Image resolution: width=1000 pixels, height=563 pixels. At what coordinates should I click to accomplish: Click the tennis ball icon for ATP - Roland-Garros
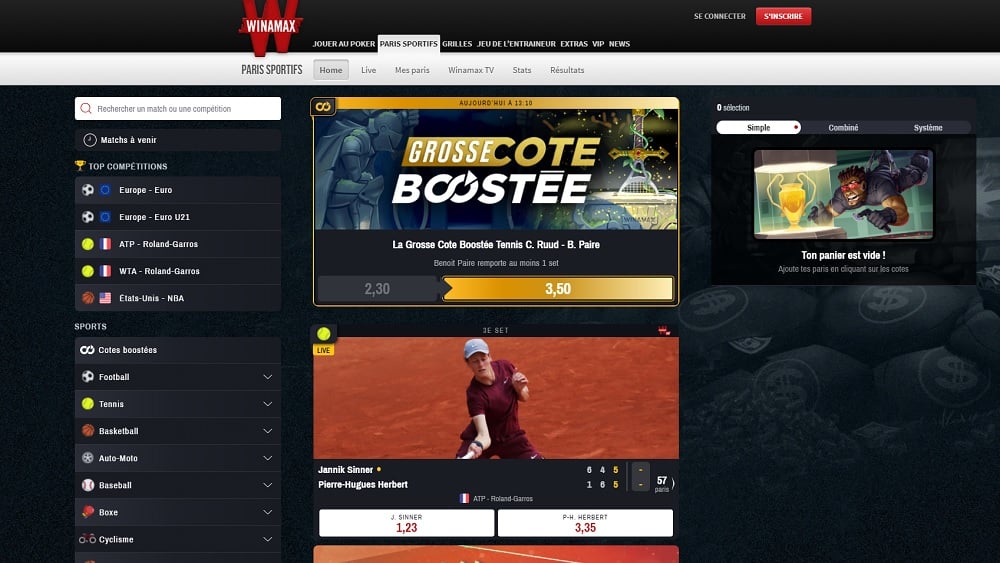88,244
